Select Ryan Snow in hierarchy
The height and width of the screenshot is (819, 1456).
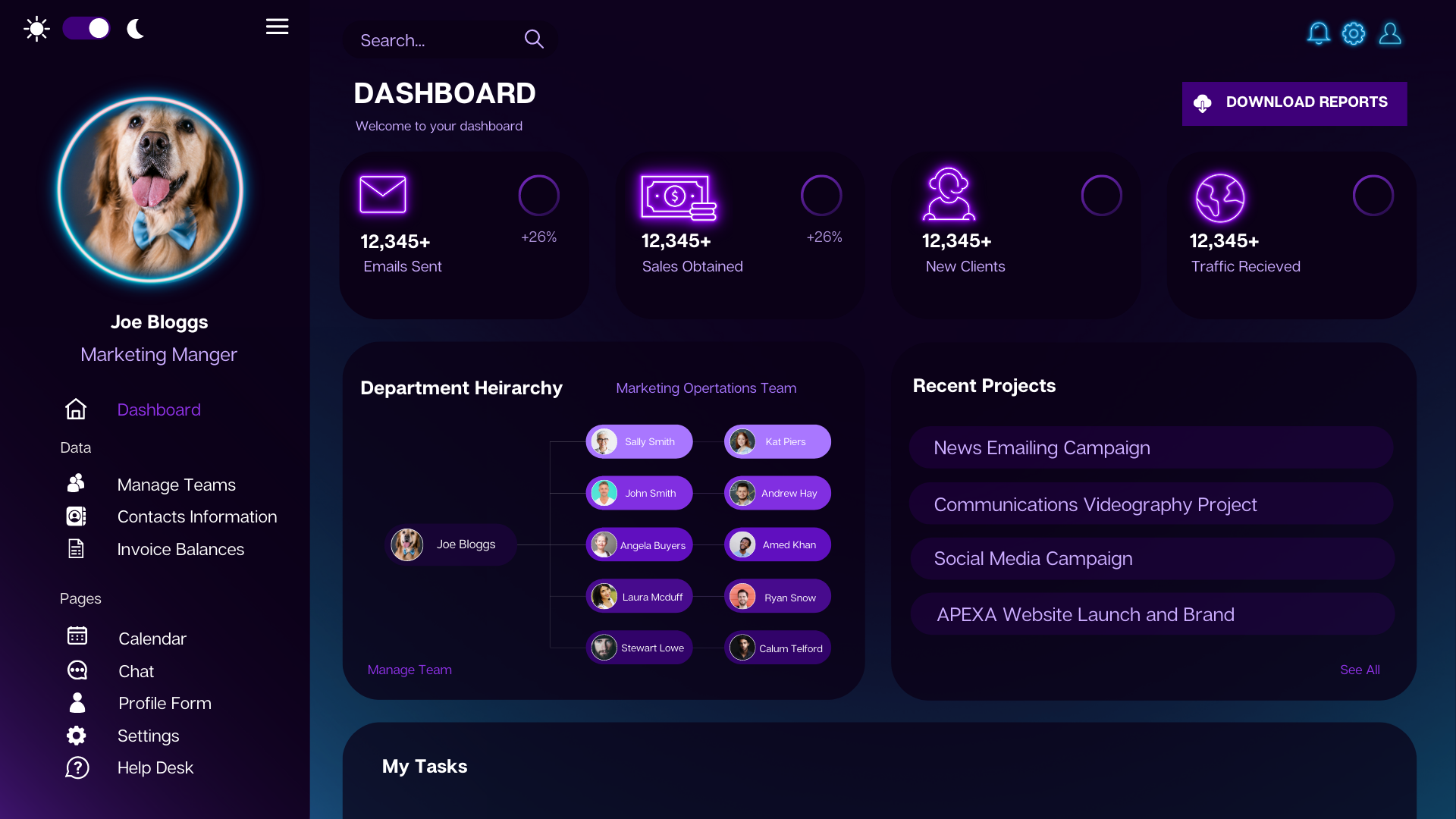(x=777, y=597)
